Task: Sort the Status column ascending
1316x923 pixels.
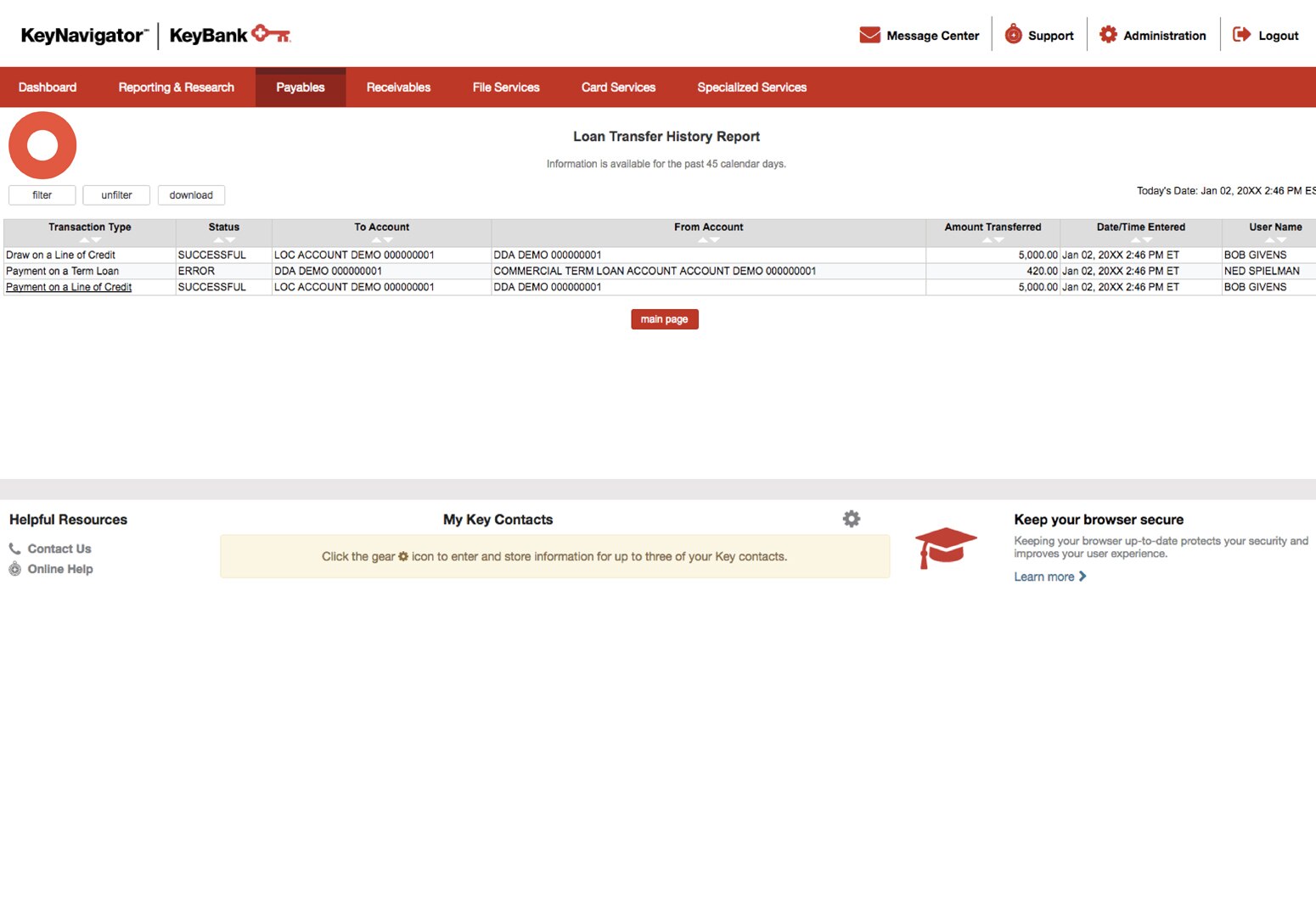Action: (x=218, y=240)
